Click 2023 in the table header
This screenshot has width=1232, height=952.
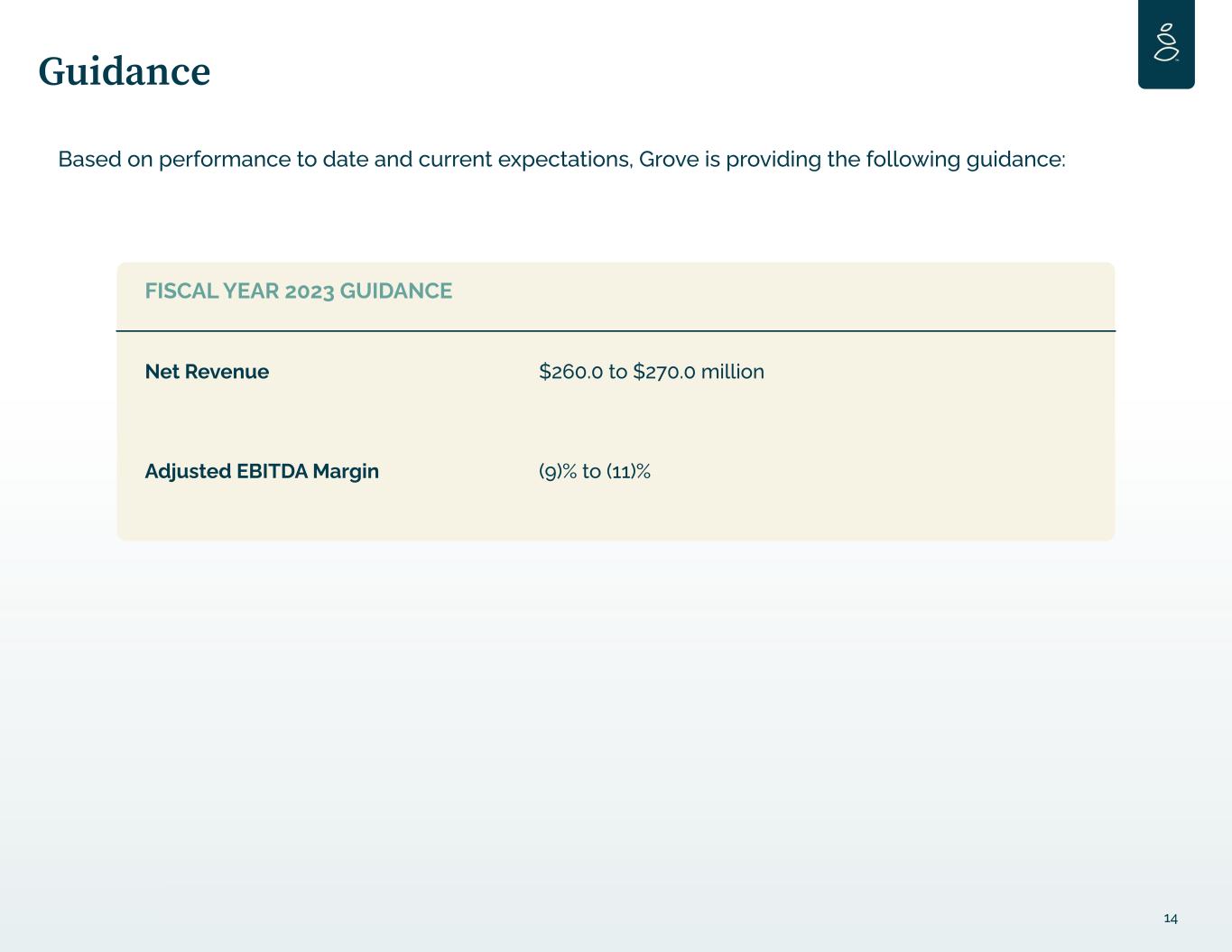coord(309,291)
